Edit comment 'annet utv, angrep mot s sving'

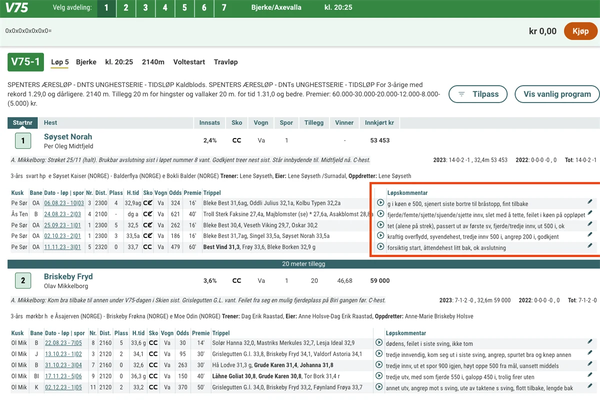(x=590, y=386)
